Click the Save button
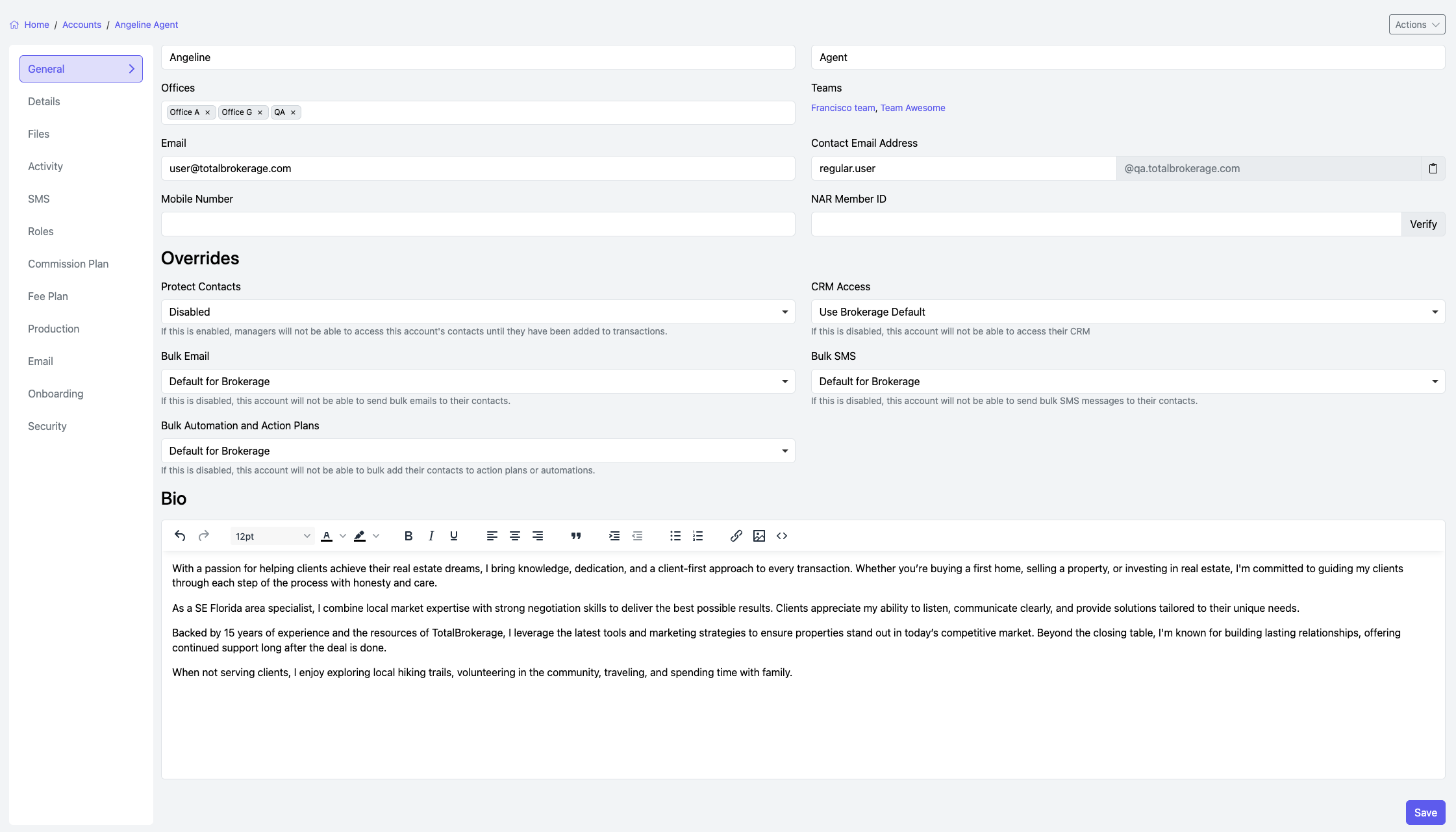This screenshot has width=1456, height=832. click(1425, 813)
